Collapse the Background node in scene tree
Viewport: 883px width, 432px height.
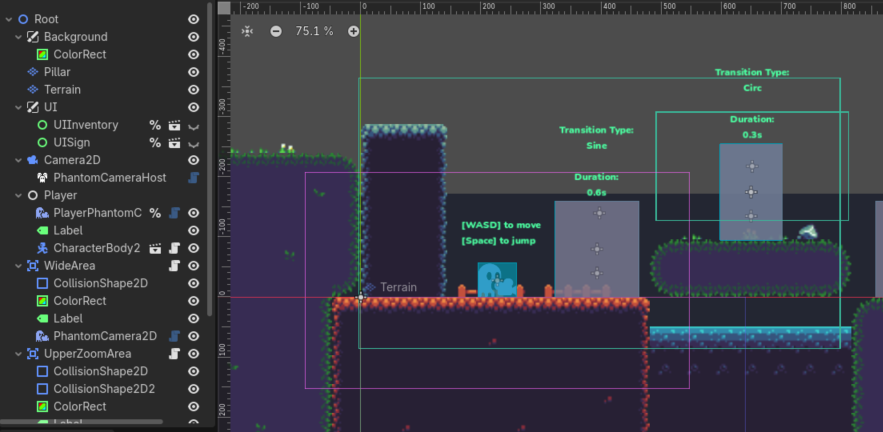pyautogui.click(x=19, y=37)
